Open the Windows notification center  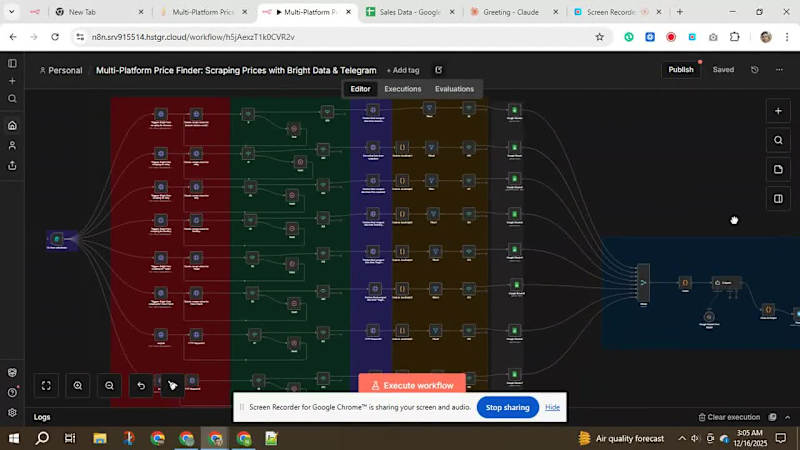[781, 438]
